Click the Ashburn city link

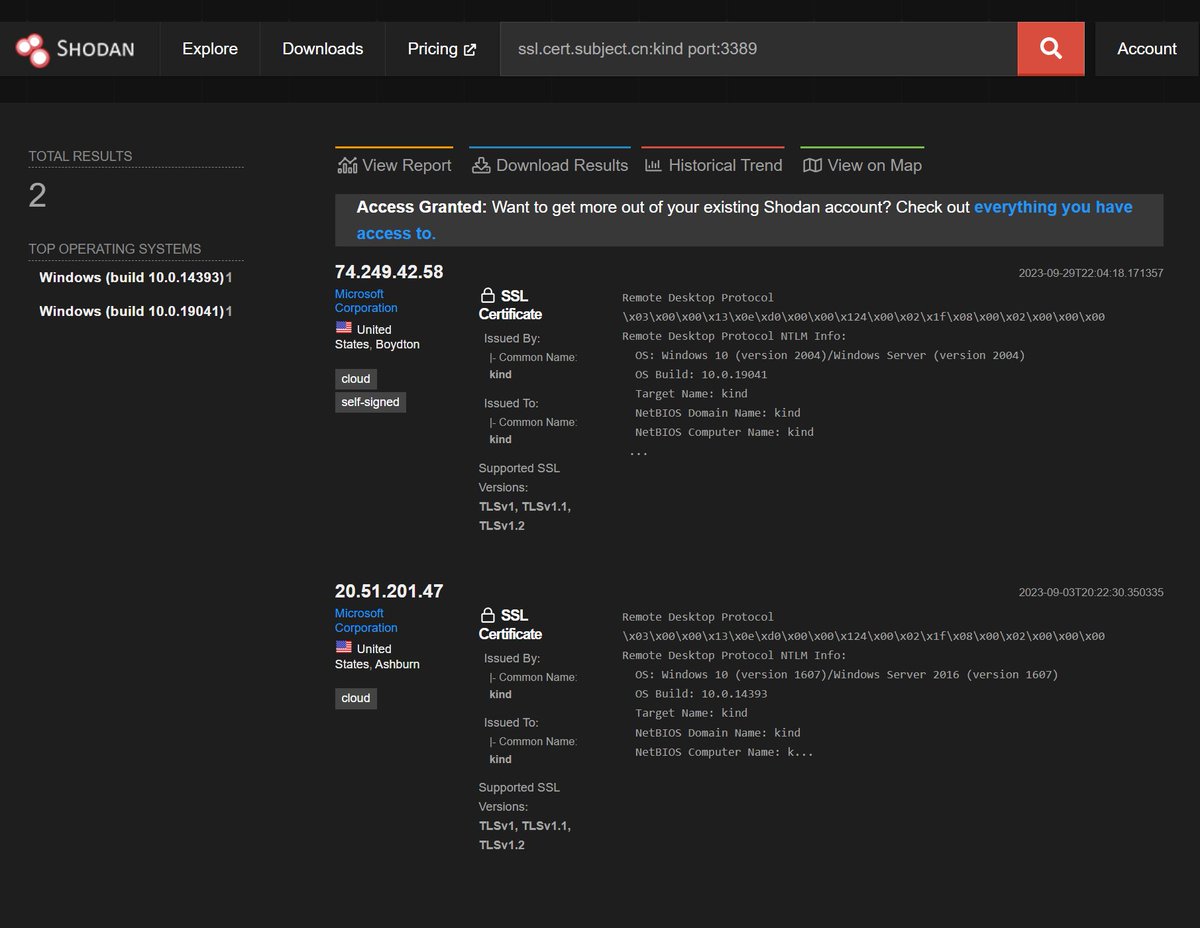coord(397,664)
